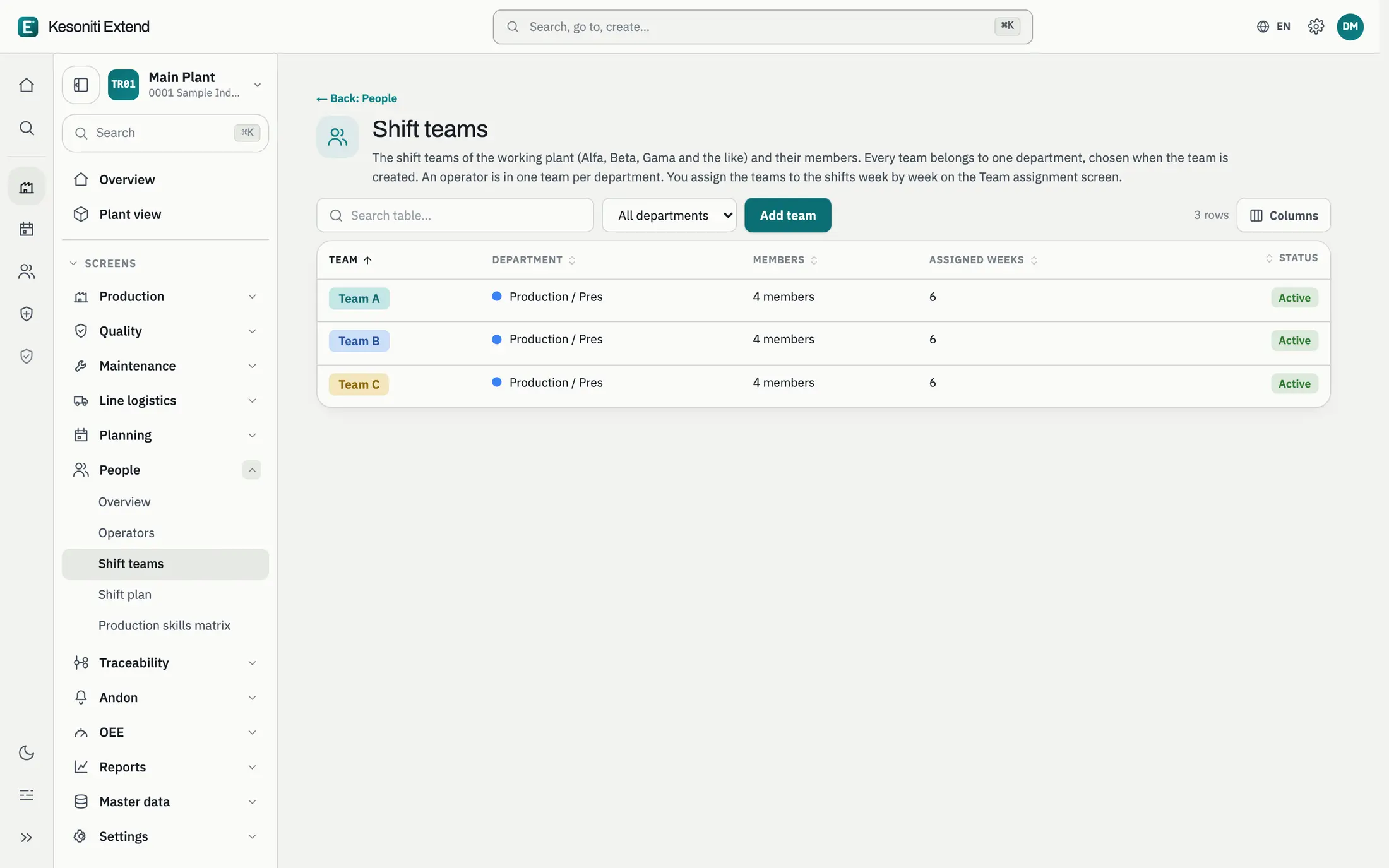Open the list-lines icon in the left rail
The width and height of the screenshot is (1389, 868).
point(27,795)
